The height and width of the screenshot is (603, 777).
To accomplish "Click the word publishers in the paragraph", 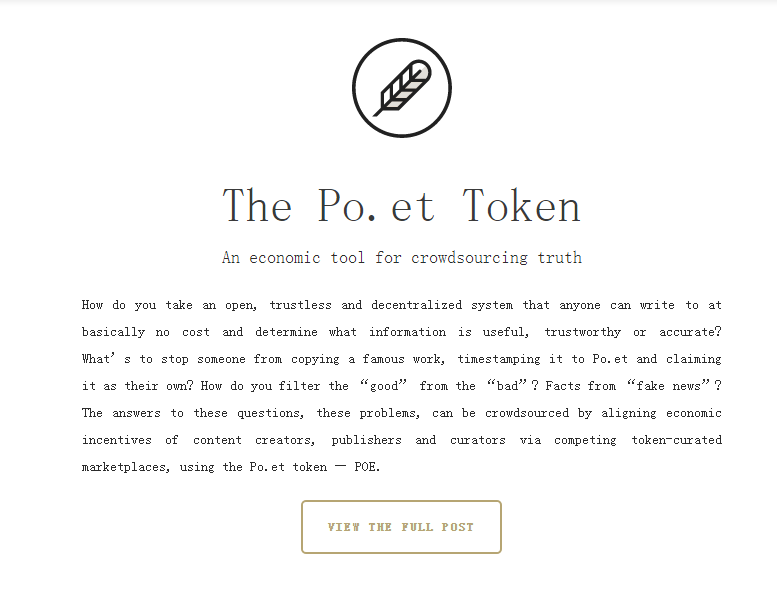I will [366, 440].
